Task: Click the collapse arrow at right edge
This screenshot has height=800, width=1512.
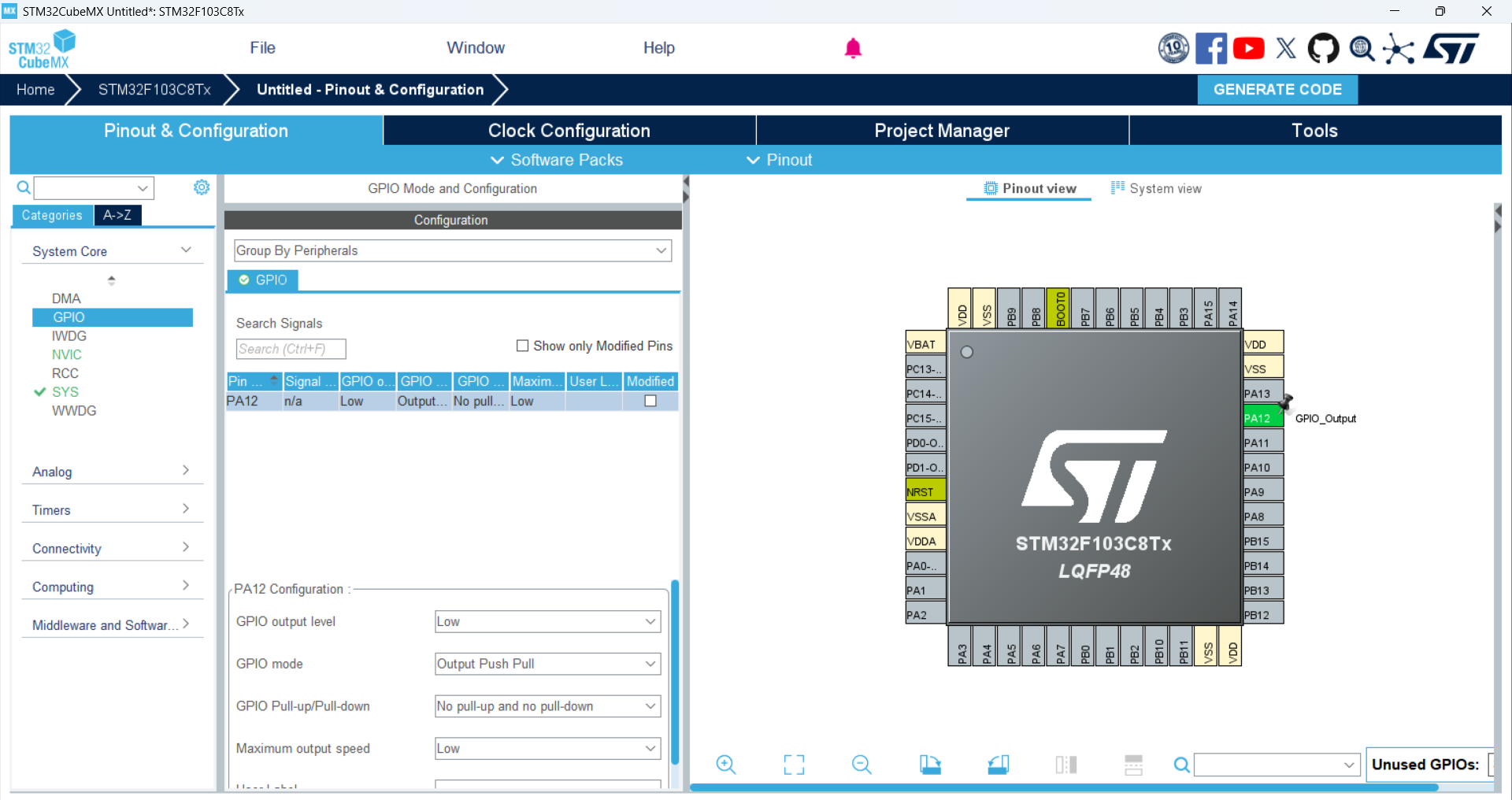Action: [1498, 211]
